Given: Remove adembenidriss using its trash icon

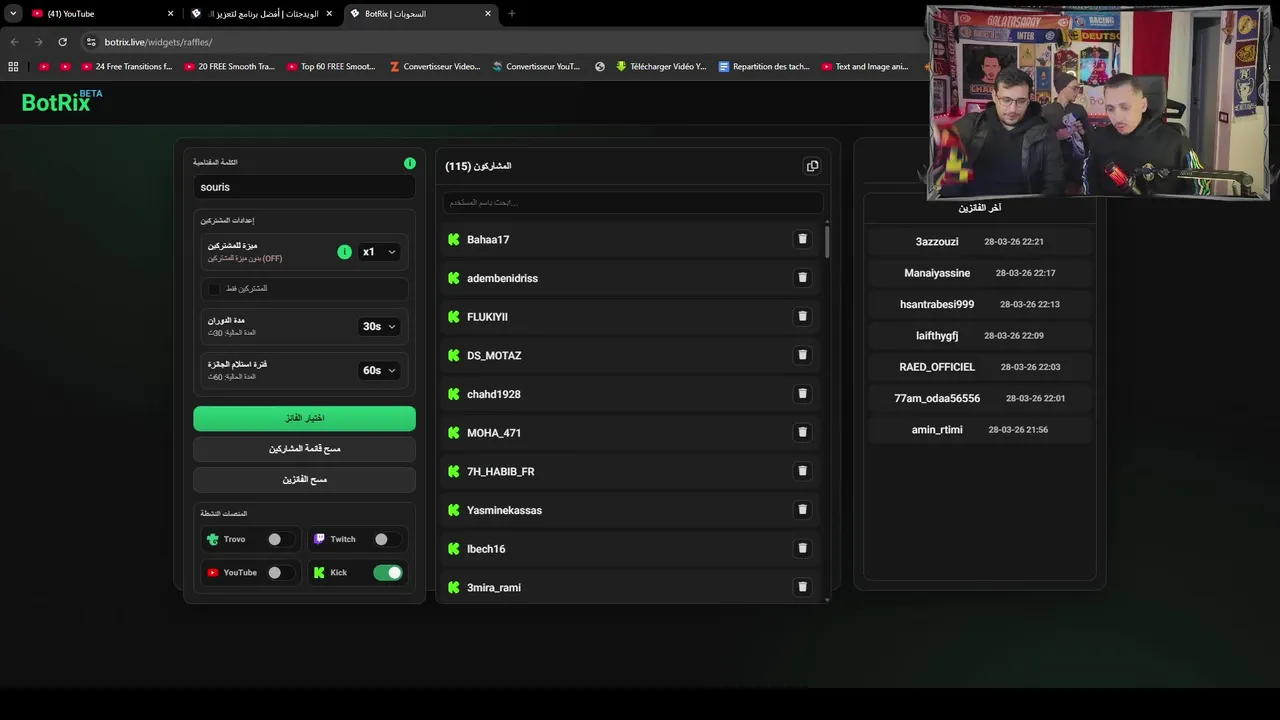Looking at the screenshot, I should (802, 278).
